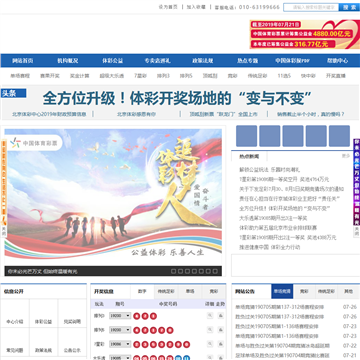This screenshot has height=360, width=360.
Task: Open details magnifier icon for 7星彩 row
Action: (210, 344)
